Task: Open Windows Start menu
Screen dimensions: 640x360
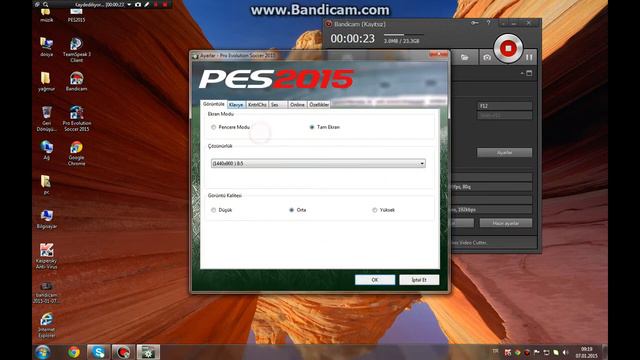Action: pos(42,352)
